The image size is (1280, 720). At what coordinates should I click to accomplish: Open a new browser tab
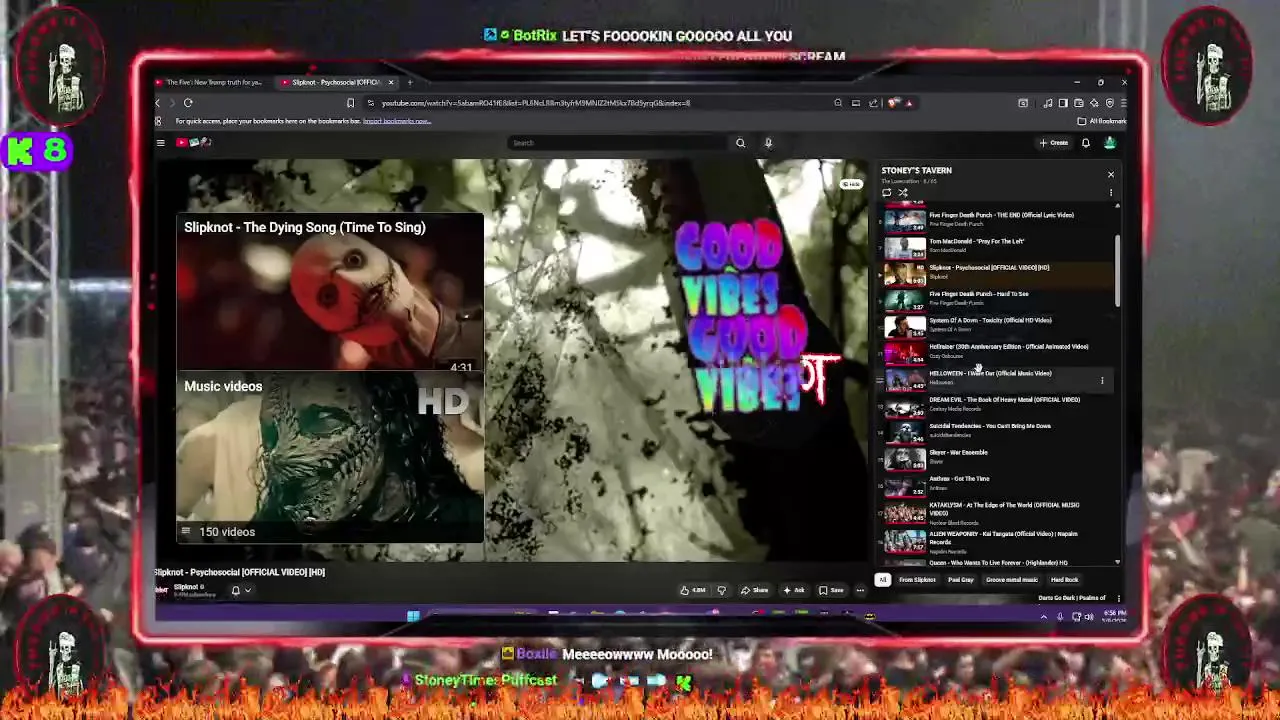pyautogui.click(x=409, y=82)
